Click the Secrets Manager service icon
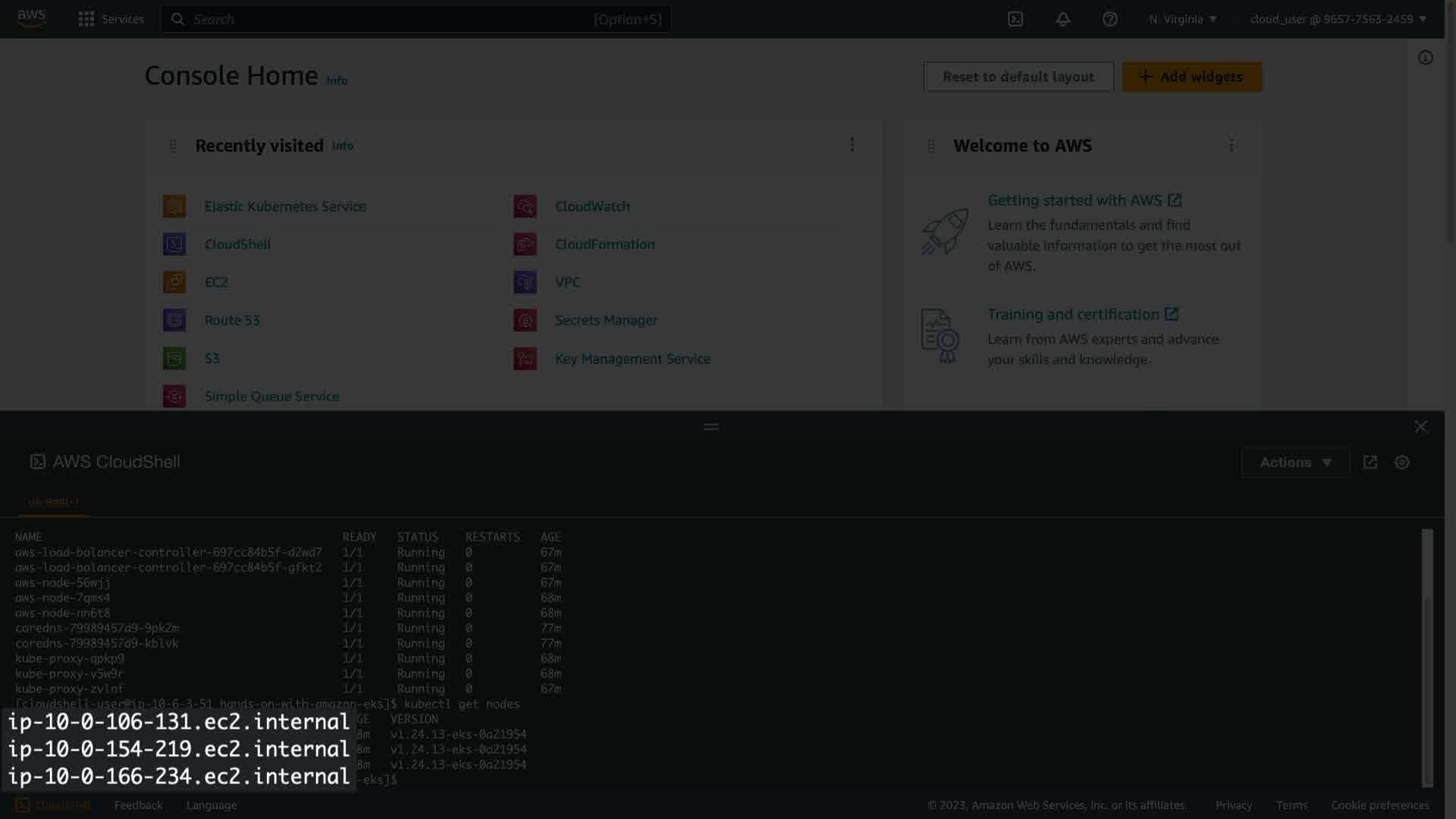 pyautogui.click(x=525, y=320)
